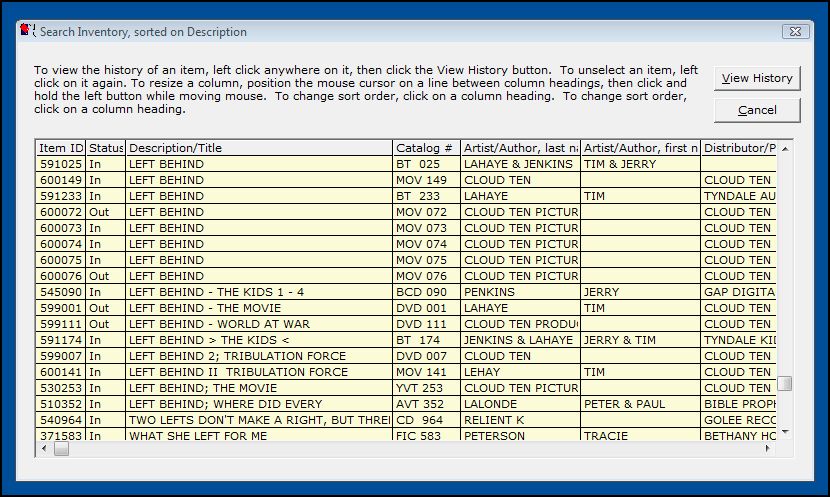Click the horizontal scrollbar right arrow
The width and height of the screenshot is (830, 497).
coord(767,449)
